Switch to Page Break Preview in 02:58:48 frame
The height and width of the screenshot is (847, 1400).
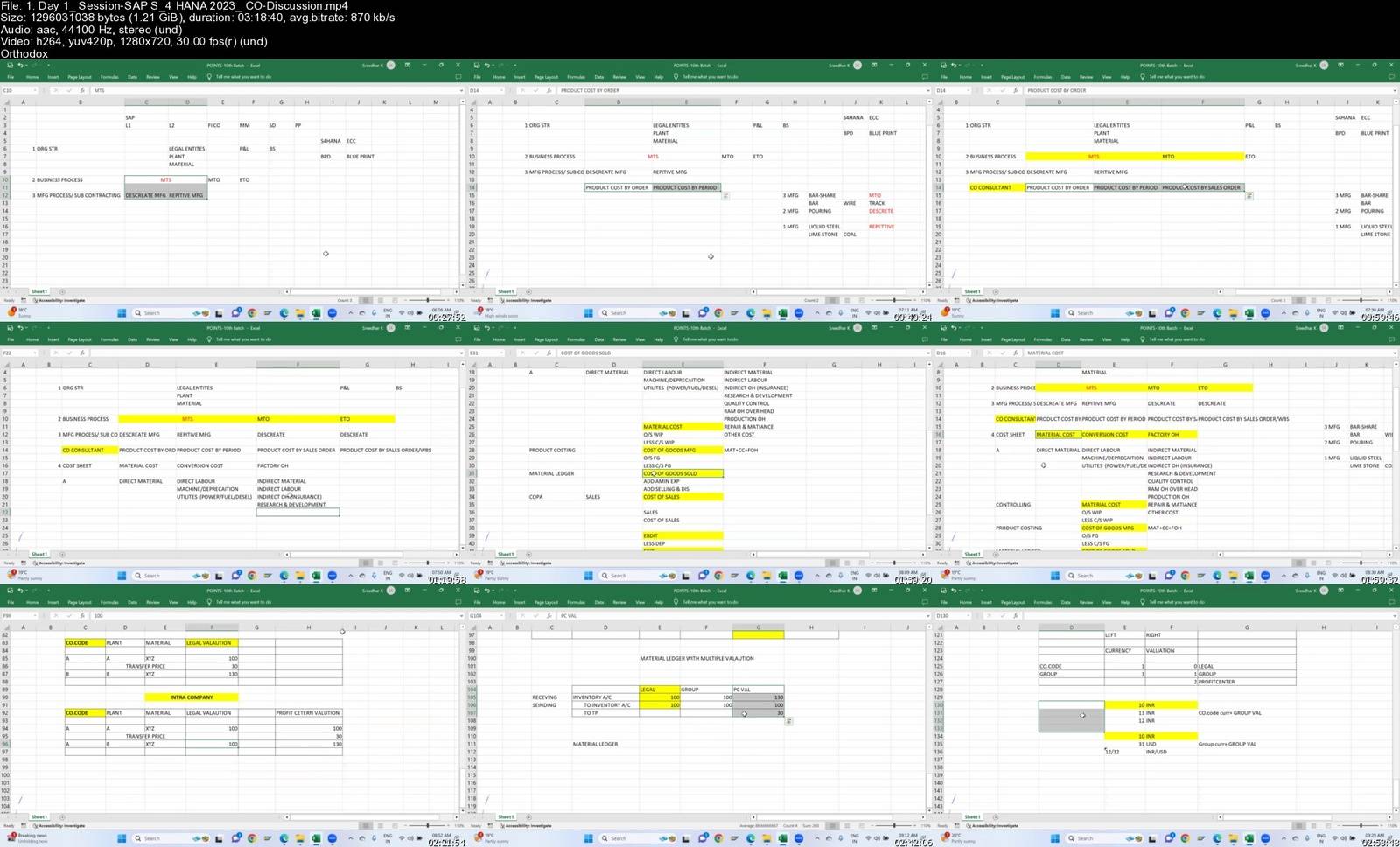[1328, 825]
